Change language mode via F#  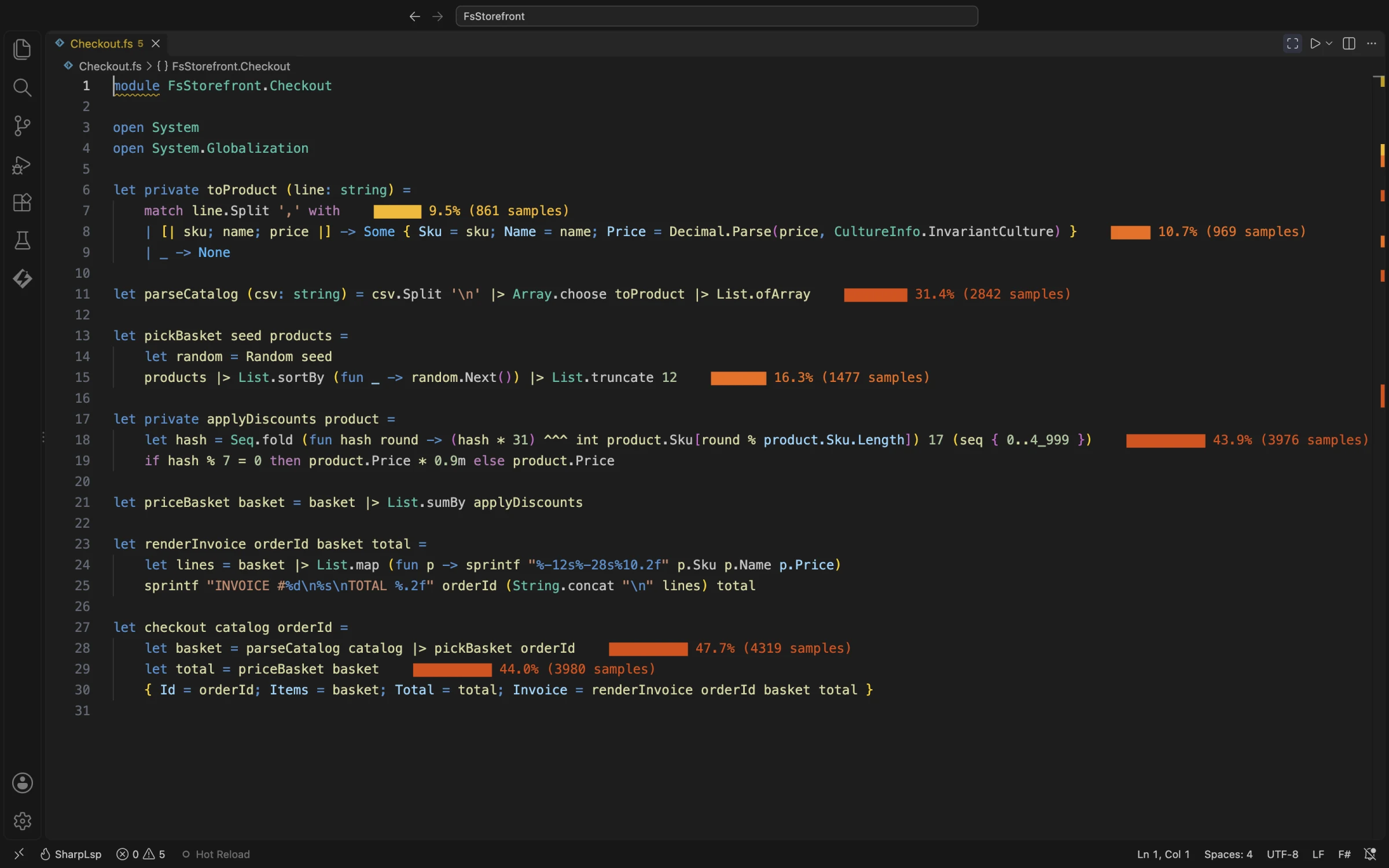tap(1344, 854)
